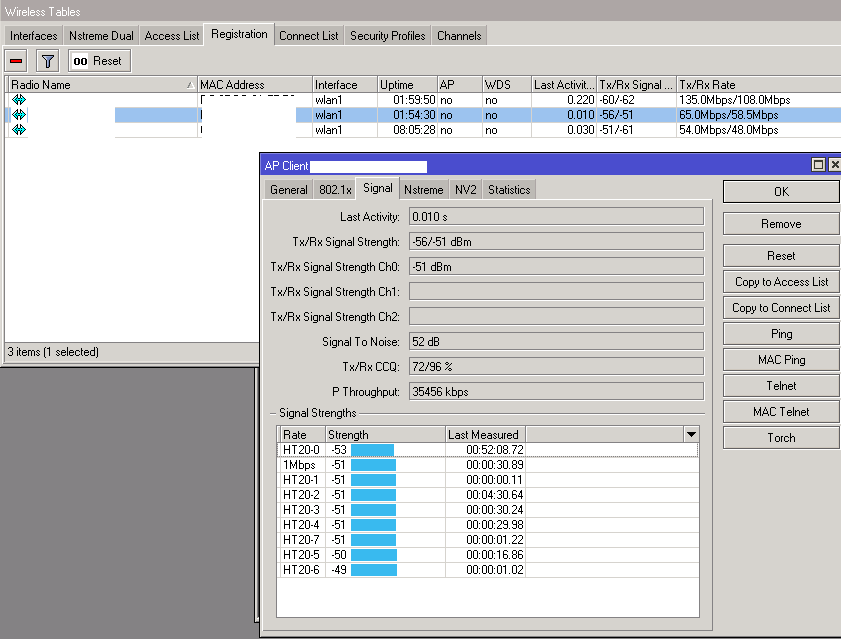
Task: Open the Access List tab
Action: [171, 36]
